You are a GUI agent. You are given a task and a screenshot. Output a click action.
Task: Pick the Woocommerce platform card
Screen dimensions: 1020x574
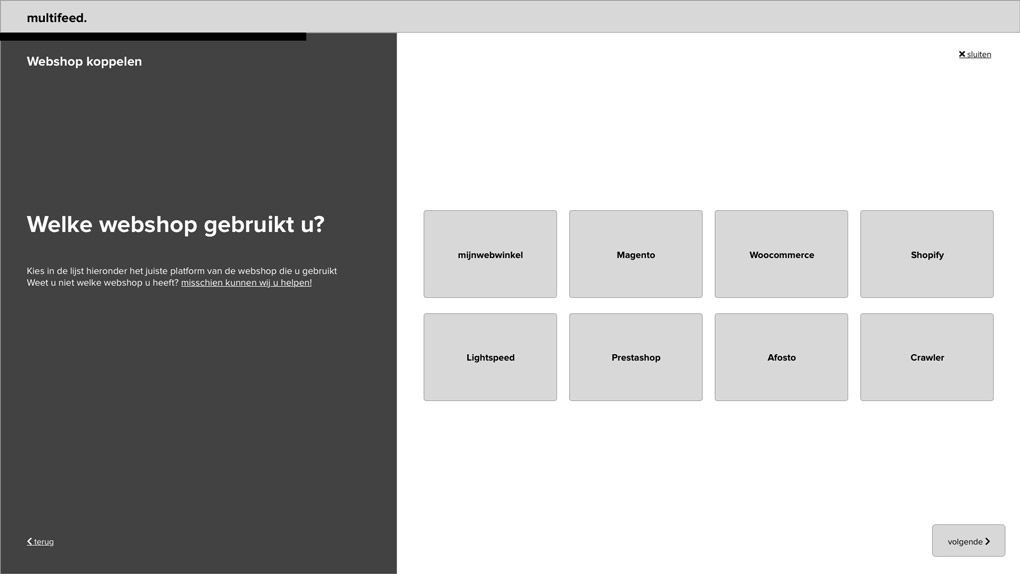click(x=781, y=254)
